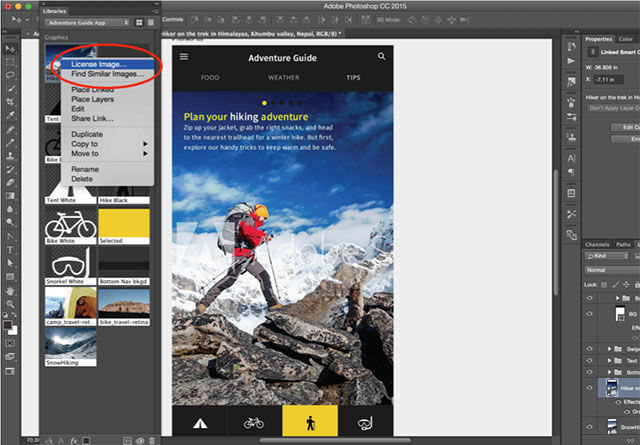Image resolution: width=640 pixels, height=445 pixels.
Task: Change screen mode from toolbar bottom
Action: coord(10,371)
